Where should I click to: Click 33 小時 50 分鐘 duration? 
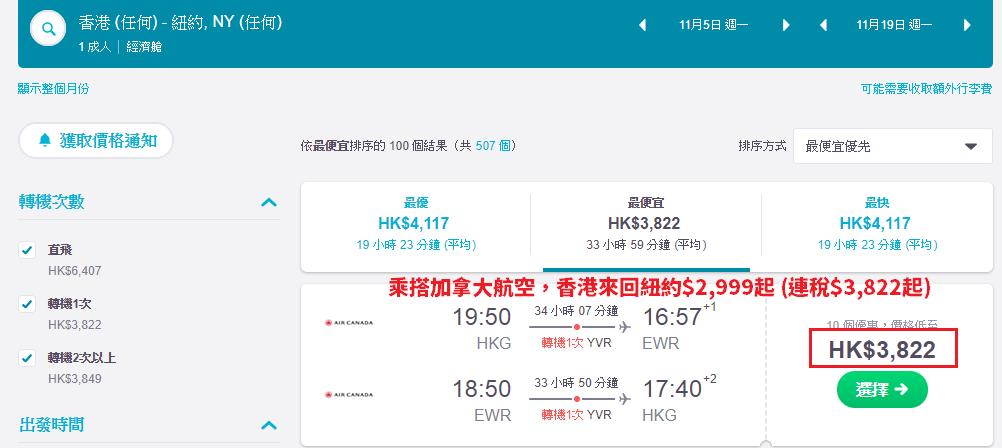[x=576, y=383]
